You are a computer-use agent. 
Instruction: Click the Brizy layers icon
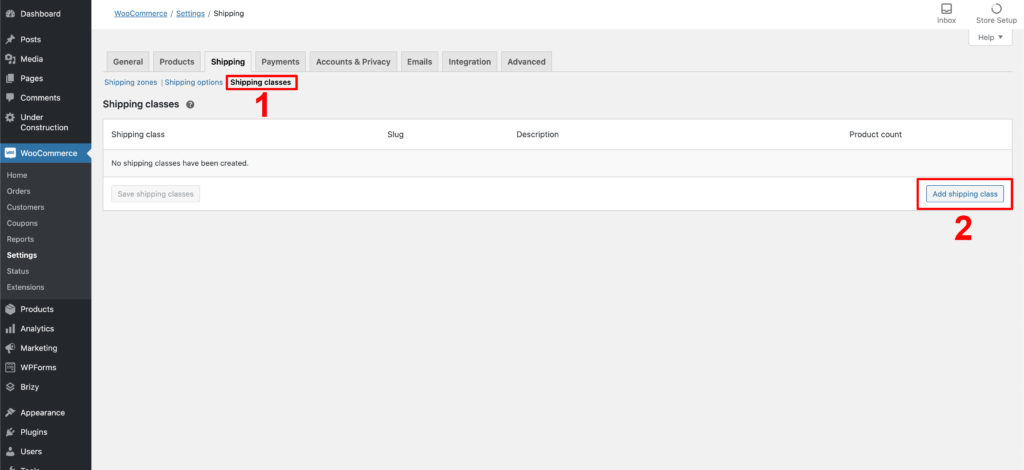pos(10,387)
